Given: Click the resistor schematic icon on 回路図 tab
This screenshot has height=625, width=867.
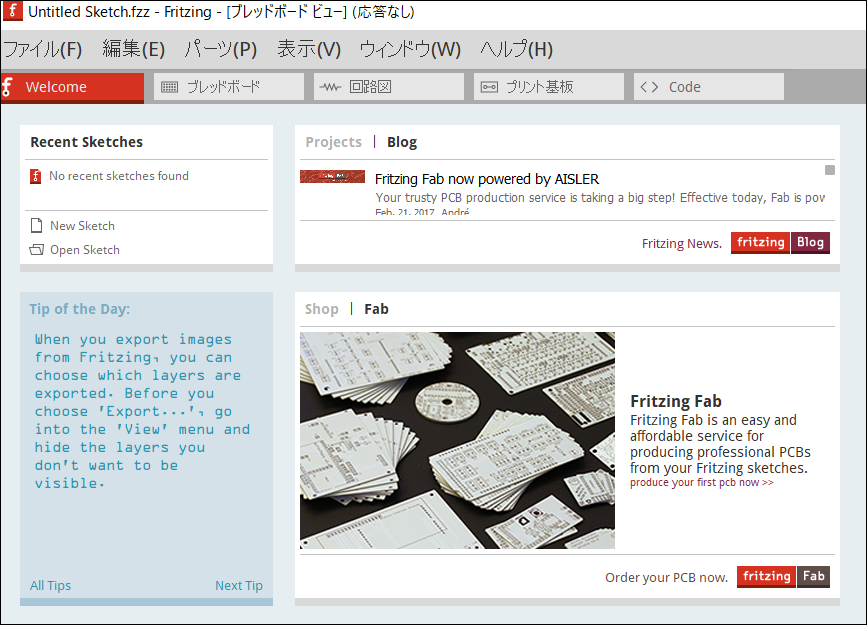Looking at the screenshot, I should click(330, 87).
